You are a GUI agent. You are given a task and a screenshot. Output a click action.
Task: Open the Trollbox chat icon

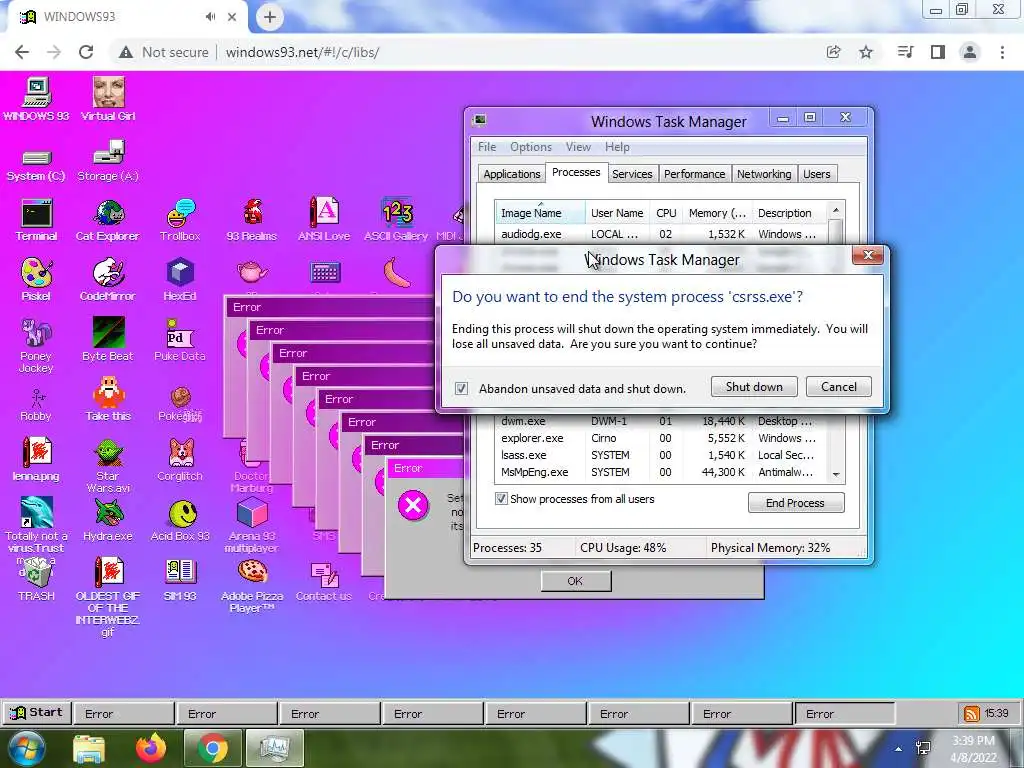[180, 220]
